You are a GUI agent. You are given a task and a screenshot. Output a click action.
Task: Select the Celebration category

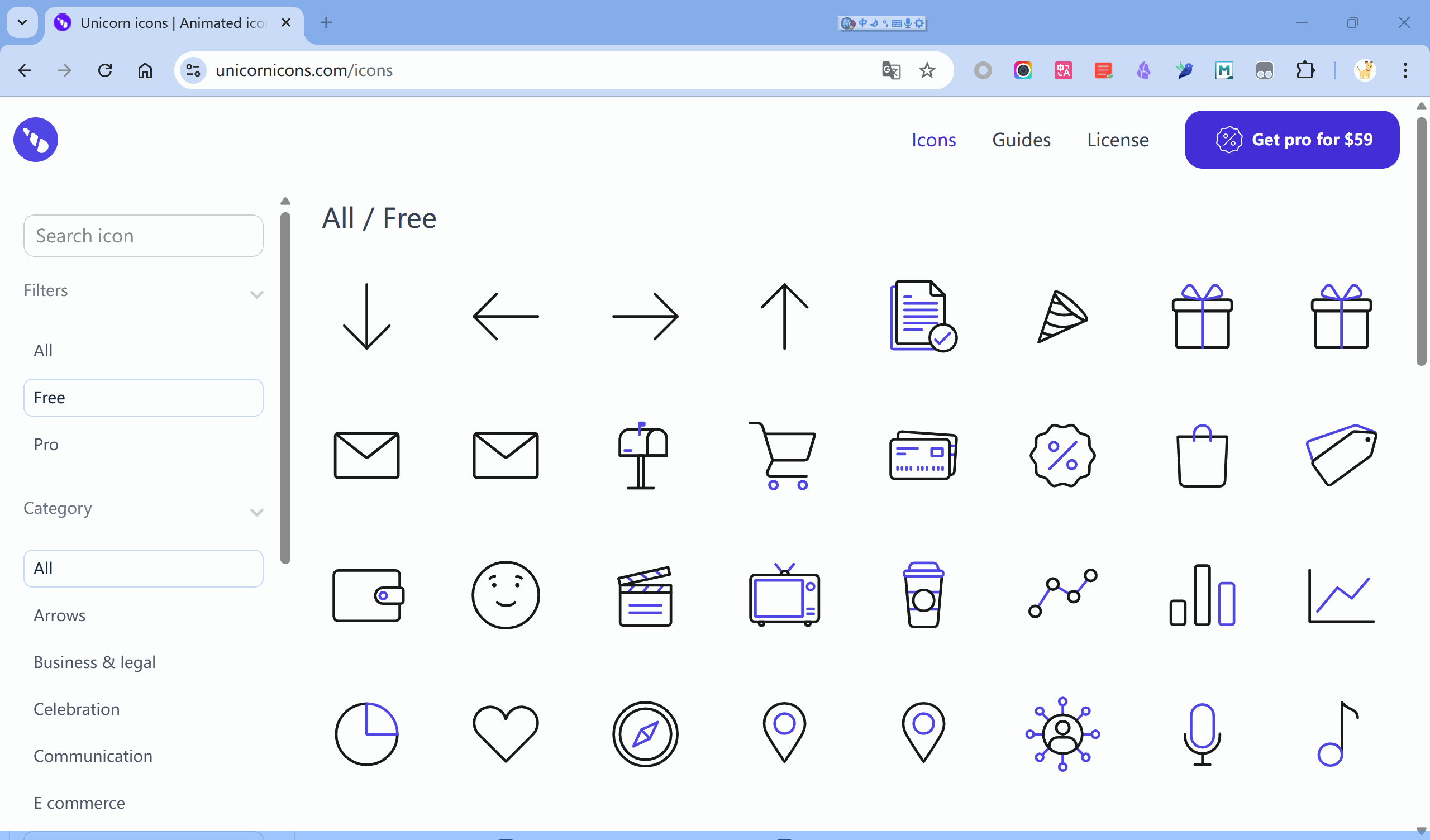click(x=77, y=709)
